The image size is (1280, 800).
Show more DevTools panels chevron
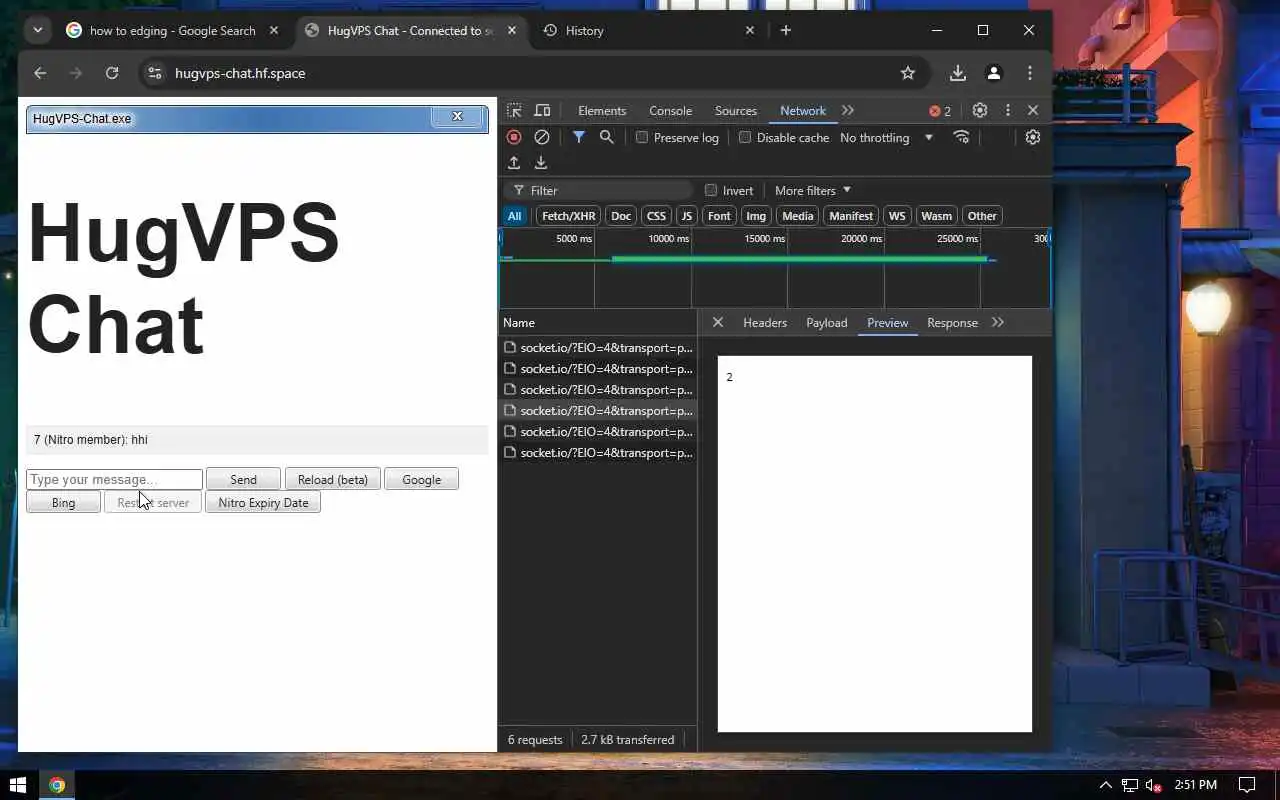(x=848, y=111)
